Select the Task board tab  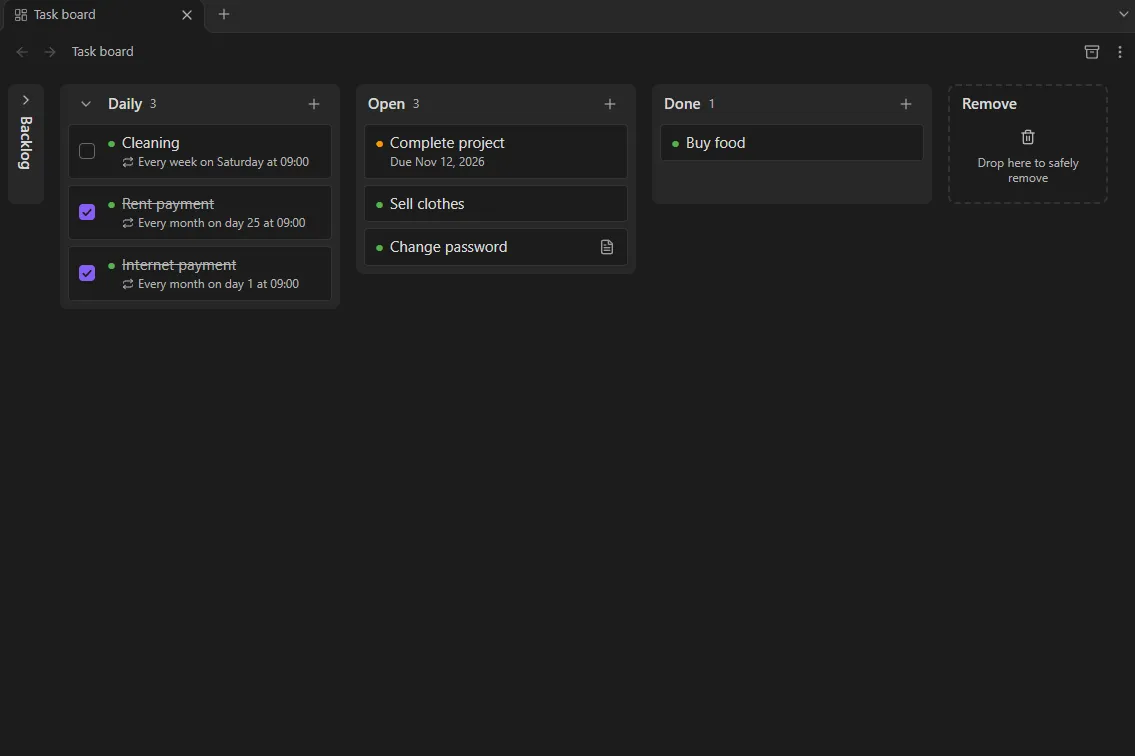(104, 15)
